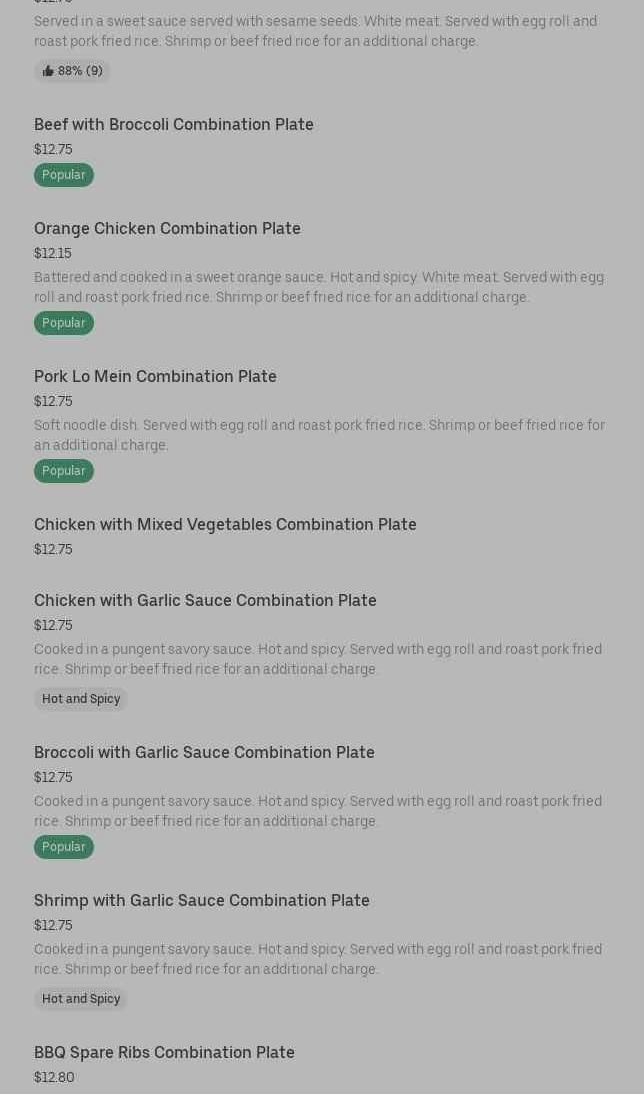
Task: Click the sesame seeds sweet sauce description
Action: click(x=315, y=31)
